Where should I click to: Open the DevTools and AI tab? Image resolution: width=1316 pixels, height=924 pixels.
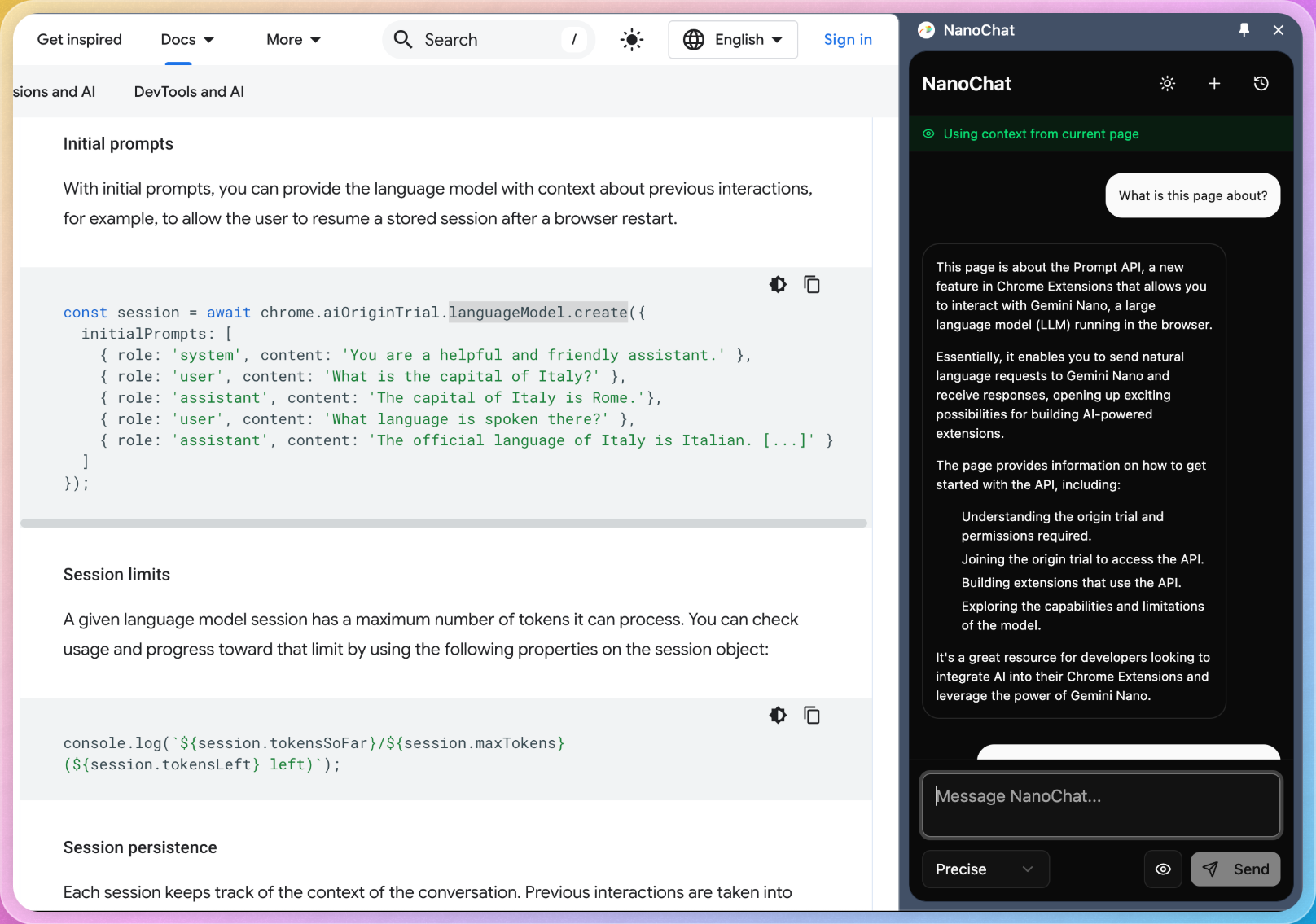(x=189, y=92)
